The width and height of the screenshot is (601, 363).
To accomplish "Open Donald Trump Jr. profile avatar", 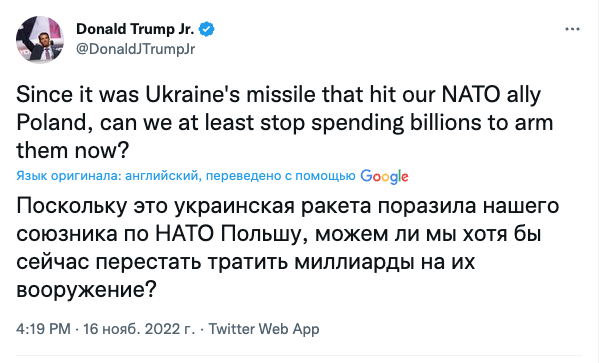I will click(x=39, y=39).
